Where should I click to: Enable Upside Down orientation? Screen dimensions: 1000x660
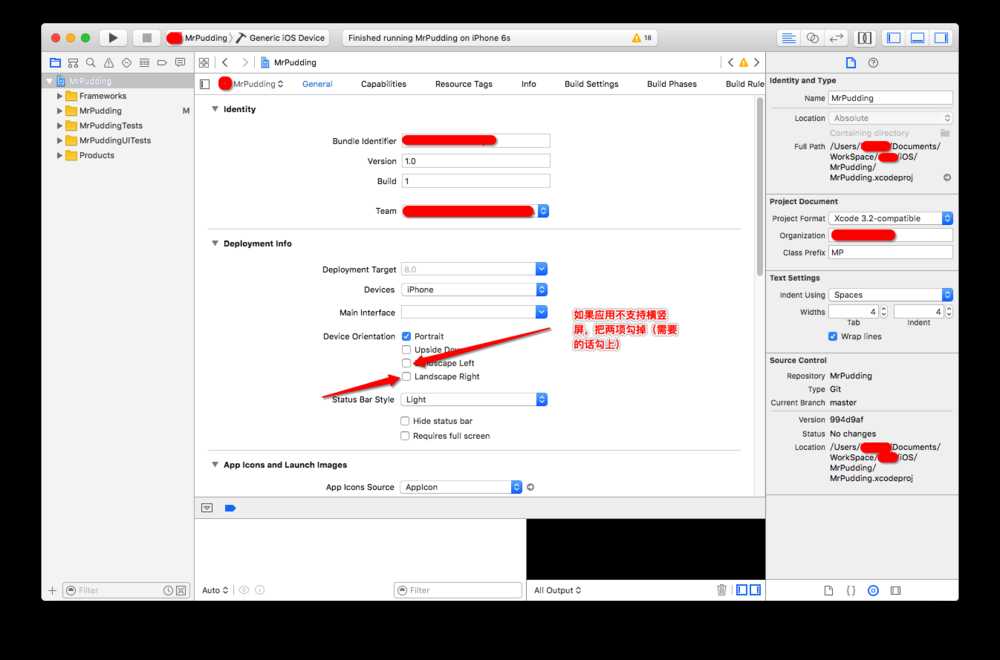[x=406, y=349]
